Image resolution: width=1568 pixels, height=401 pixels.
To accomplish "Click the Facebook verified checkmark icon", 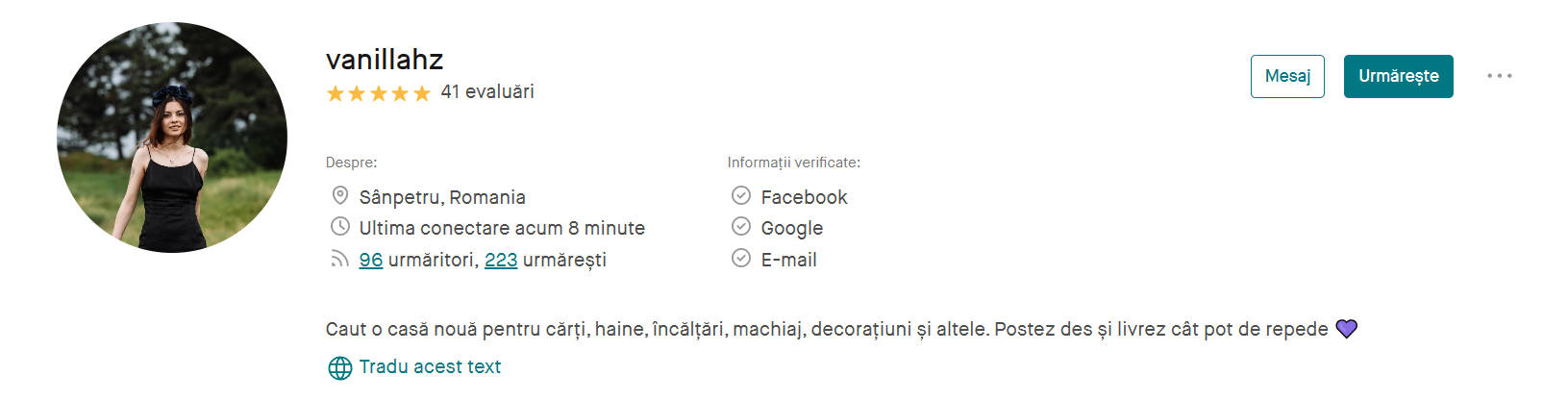I will coord(741,196).
